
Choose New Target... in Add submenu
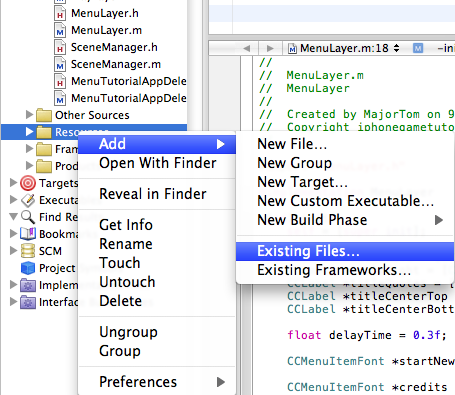pos(345,182)
